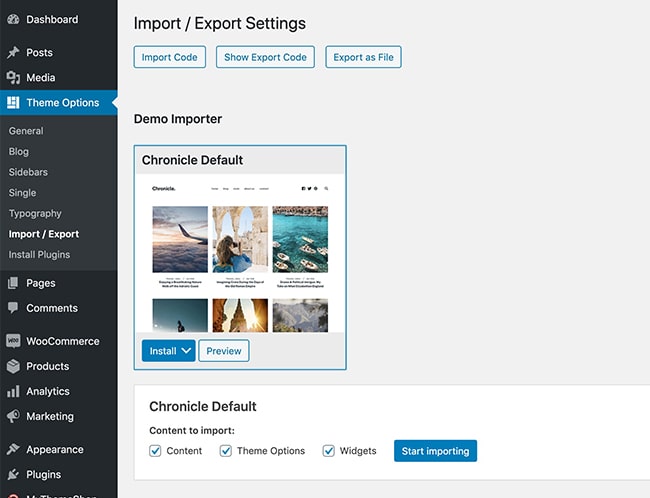
Task: Open Media menu item
Action: pyautogui.click(x=58, y=78)
